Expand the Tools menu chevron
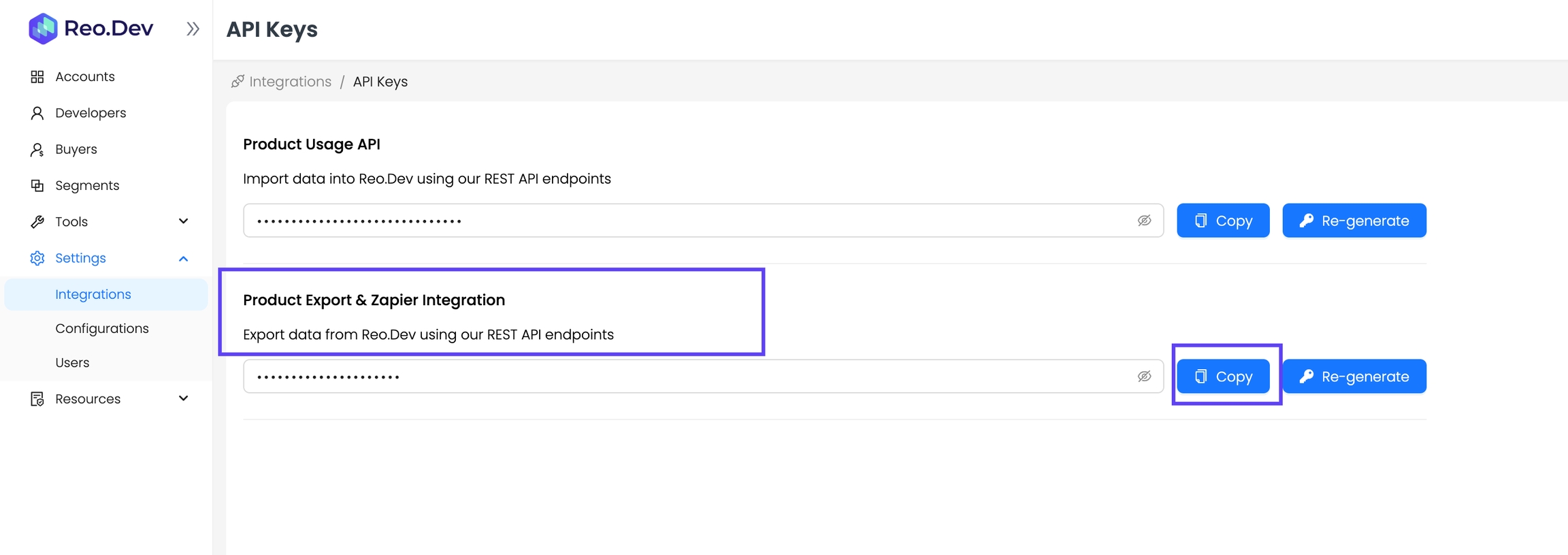 tap(183, 221)
